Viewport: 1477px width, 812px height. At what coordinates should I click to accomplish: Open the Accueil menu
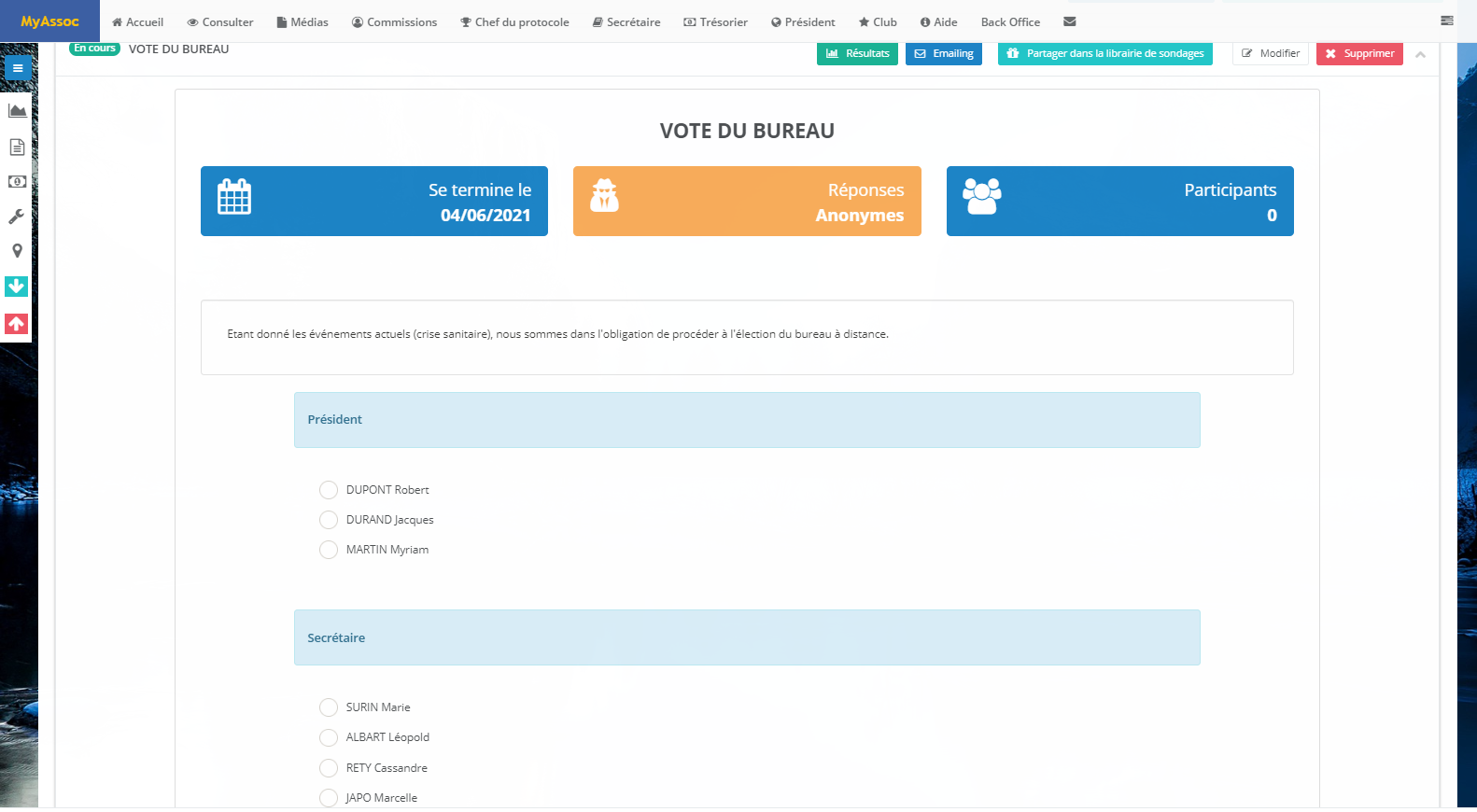tap(137, 21)
